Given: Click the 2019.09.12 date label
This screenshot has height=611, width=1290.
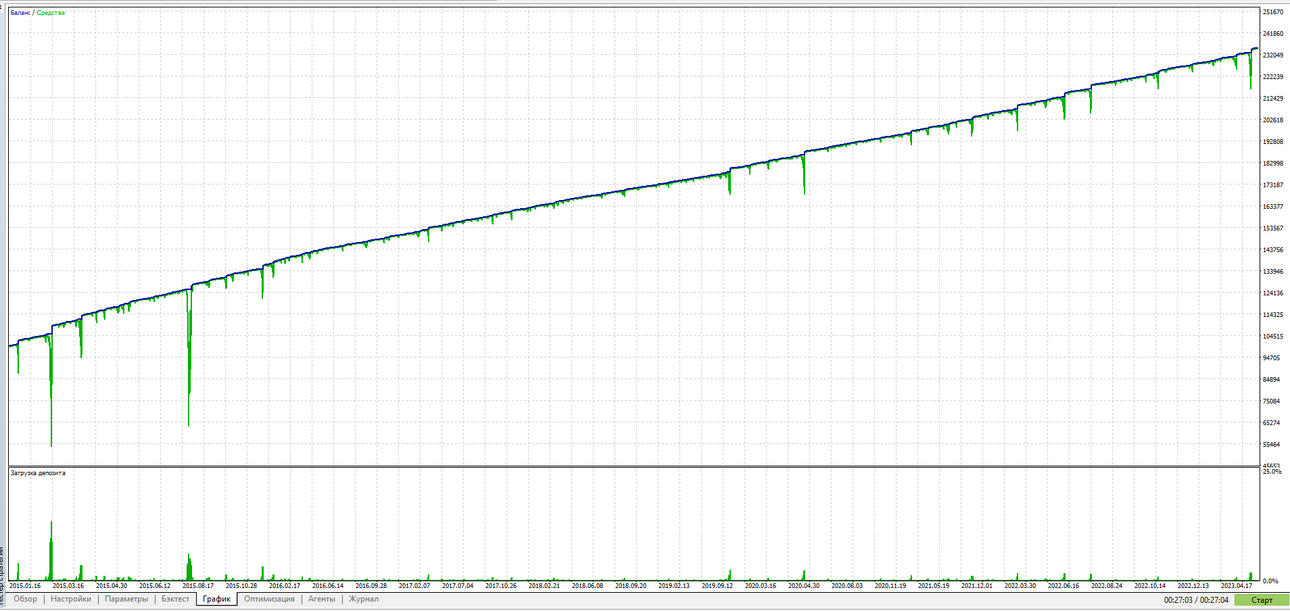Looking at the screenshot, I should pos(716,586).
